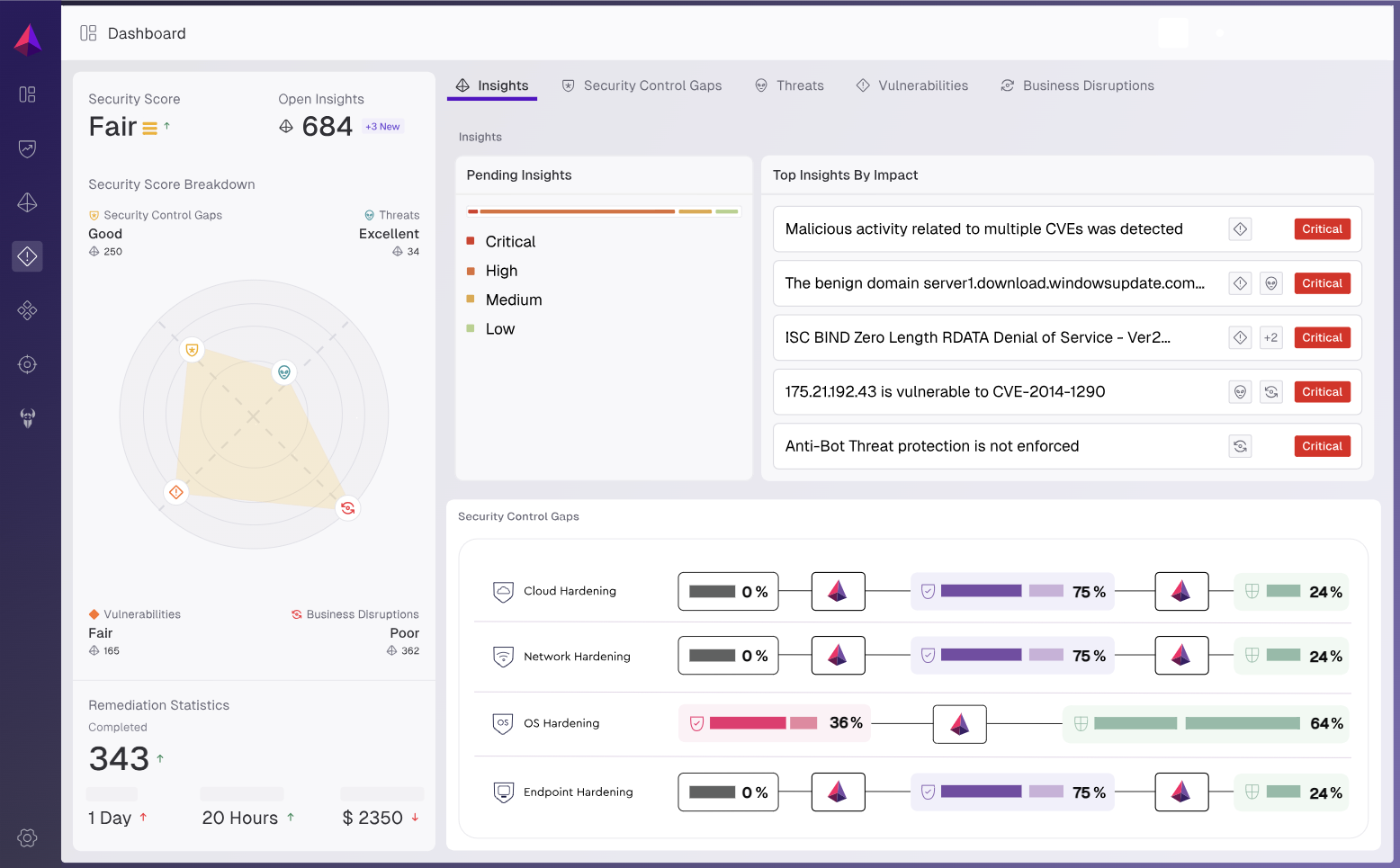This screenshot has width=1400, height=868.
Task: Open the Business Disruptions tab
Action: pos(1077,85)
